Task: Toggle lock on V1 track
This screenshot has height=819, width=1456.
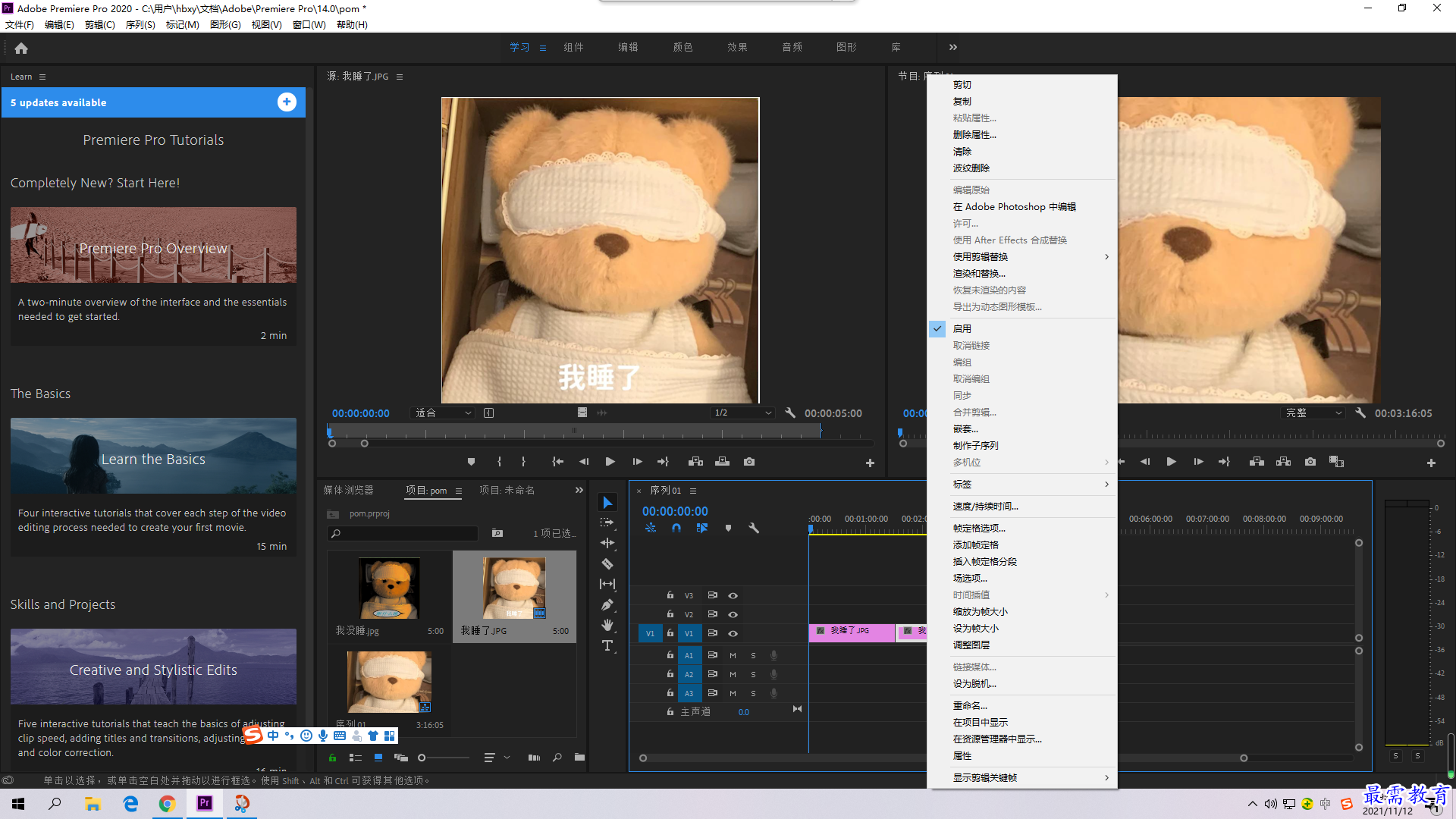Action: (670, 633)
